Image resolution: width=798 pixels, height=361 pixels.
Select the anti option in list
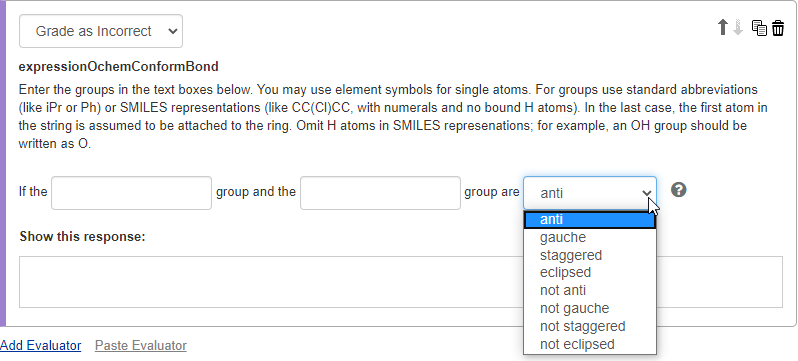point(590,219)
